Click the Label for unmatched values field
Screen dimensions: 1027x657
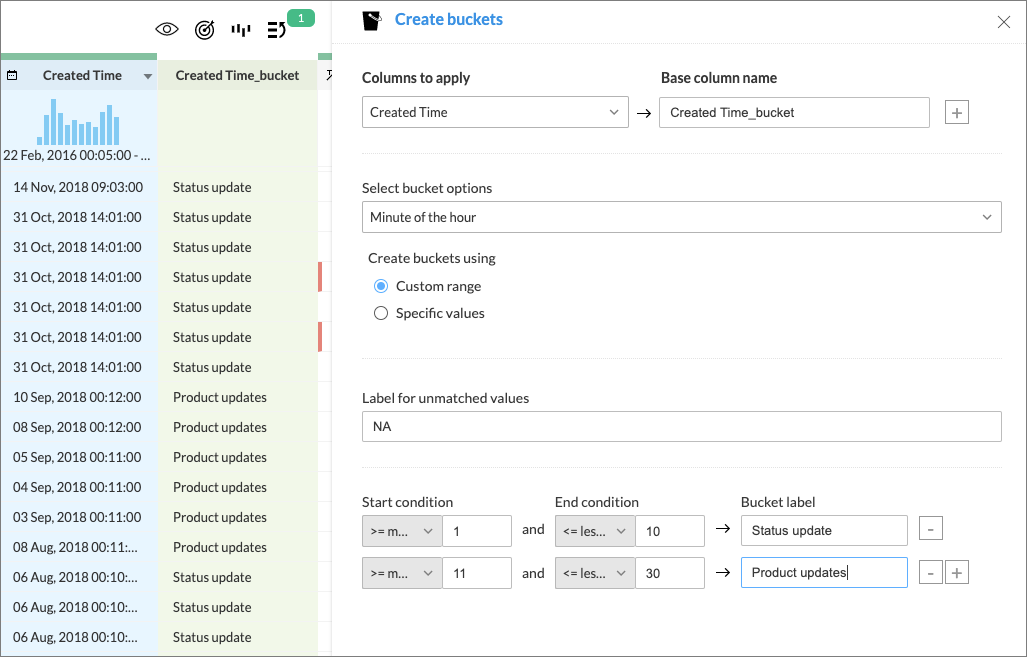681,427
